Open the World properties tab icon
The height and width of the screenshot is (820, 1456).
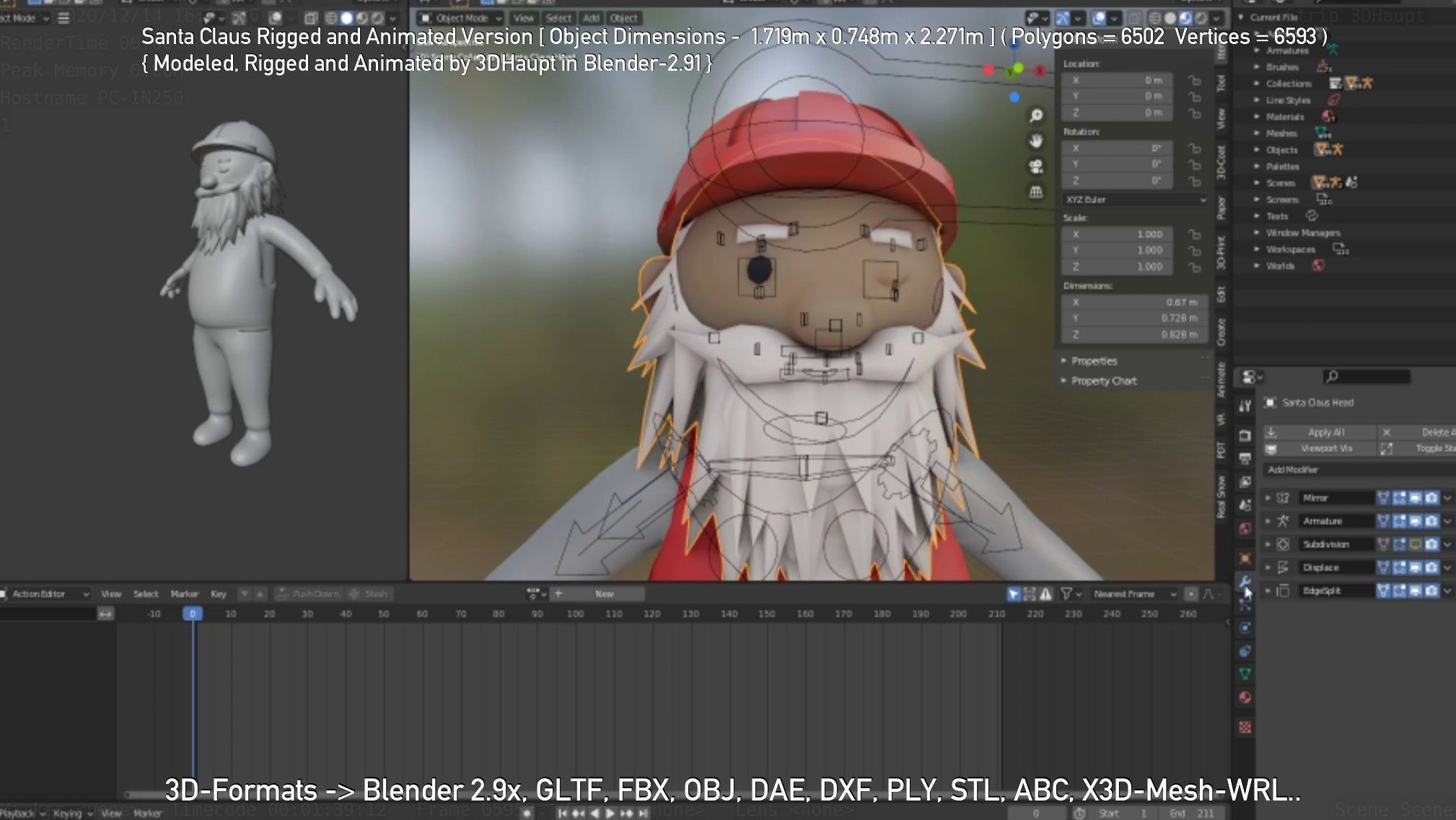click(1245, 528)
